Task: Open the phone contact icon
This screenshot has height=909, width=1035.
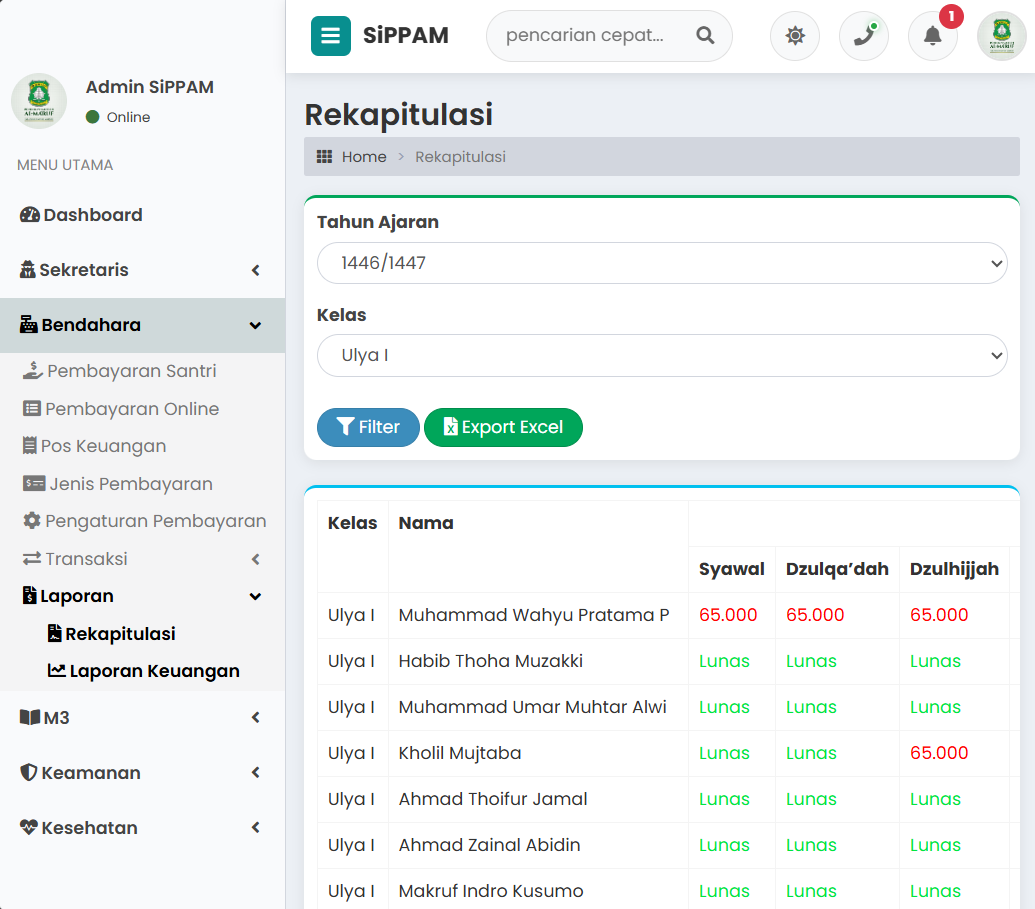Action: point(863,36)
